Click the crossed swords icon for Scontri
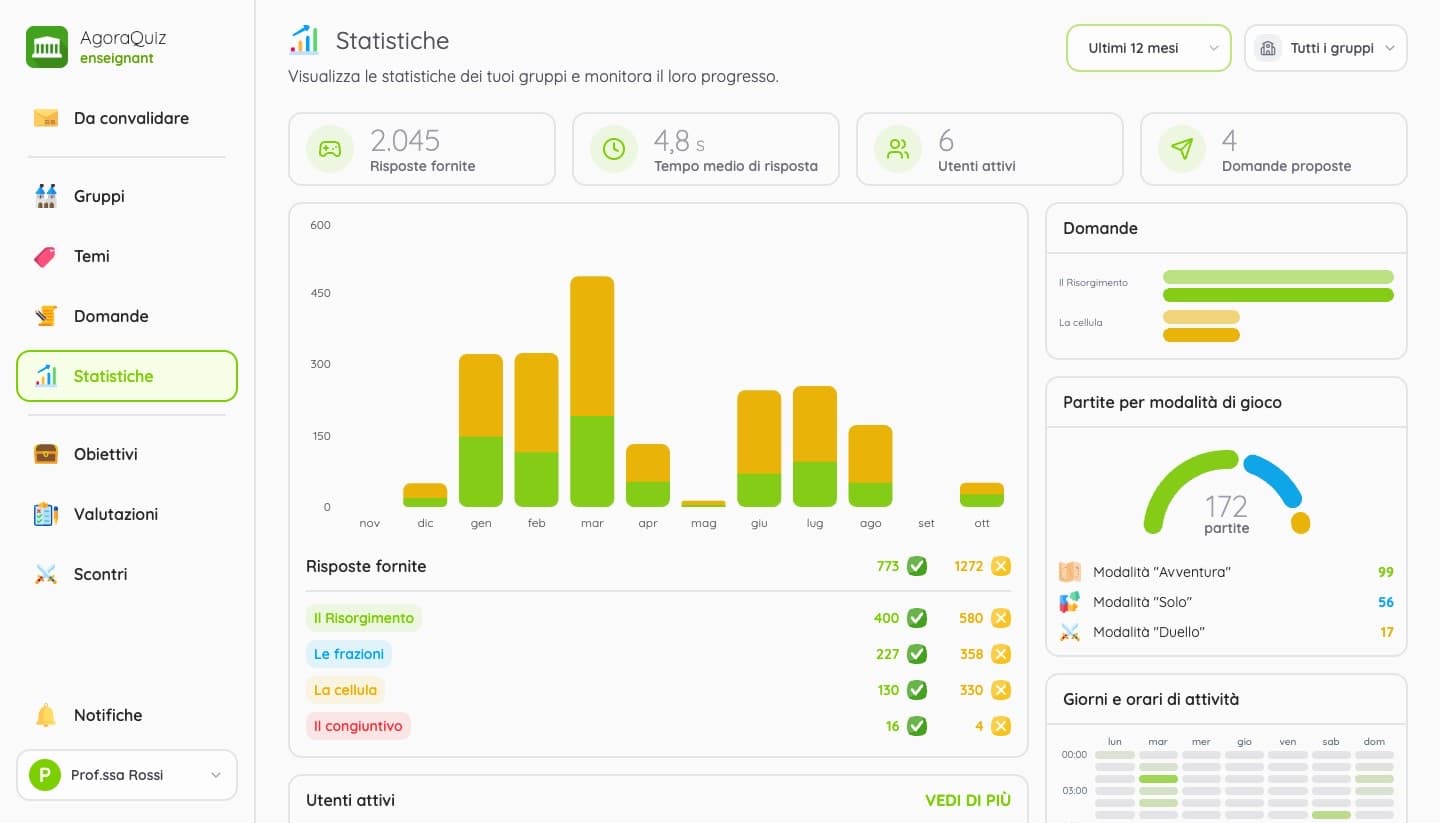The height and width of the screenshot is (823, 1440). click(46, 574)
